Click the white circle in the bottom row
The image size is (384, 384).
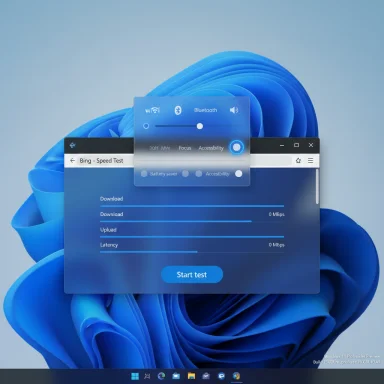(239, 174)
